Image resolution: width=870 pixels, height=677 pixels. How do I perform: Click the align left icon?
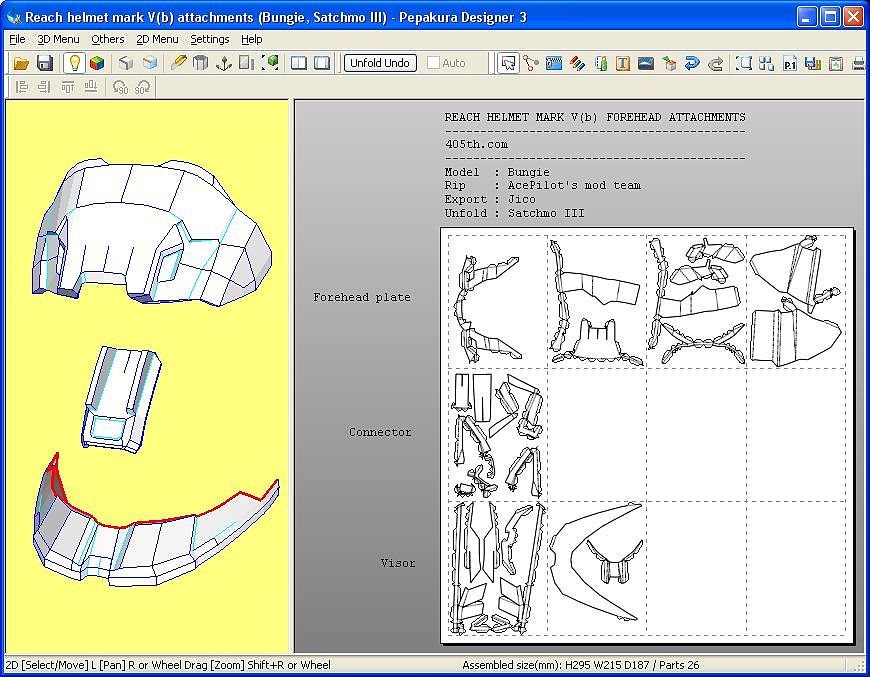(x=22, y=87)
